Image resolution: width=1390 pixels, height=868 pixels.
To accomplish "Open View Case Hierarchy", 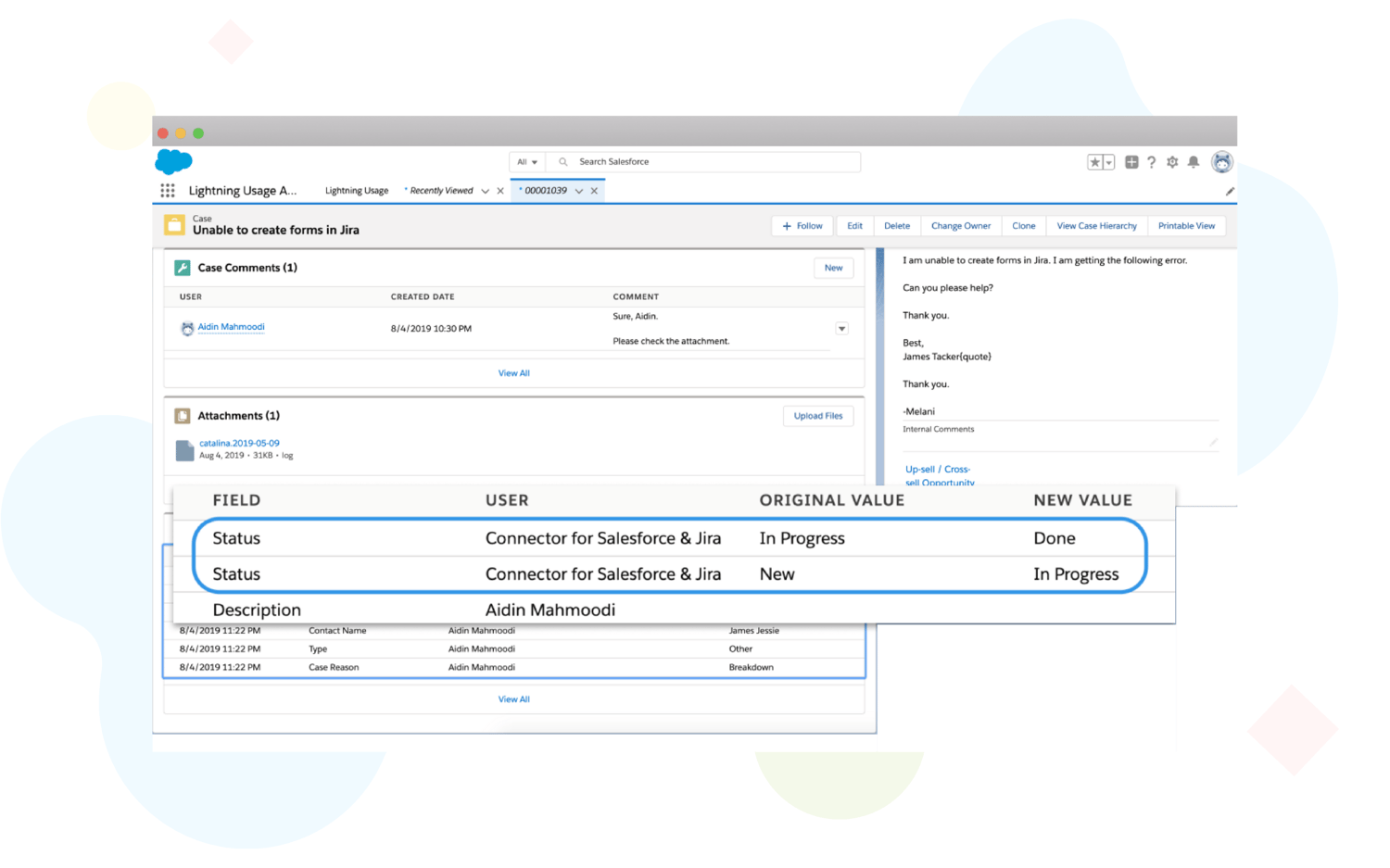I will coord(1096,226).
